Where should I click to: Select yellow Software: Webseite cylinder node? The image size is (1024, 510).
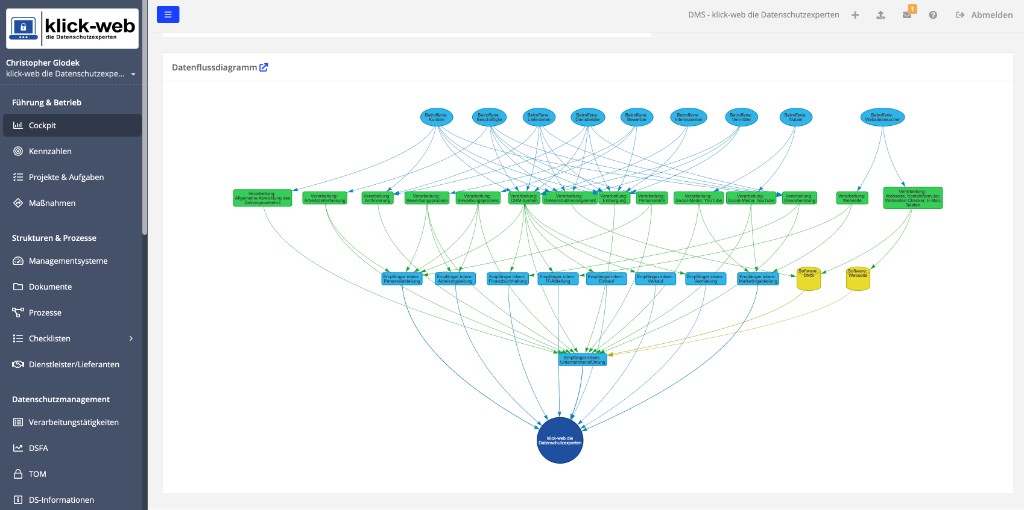pyautogui.click(x=857, y=279)
